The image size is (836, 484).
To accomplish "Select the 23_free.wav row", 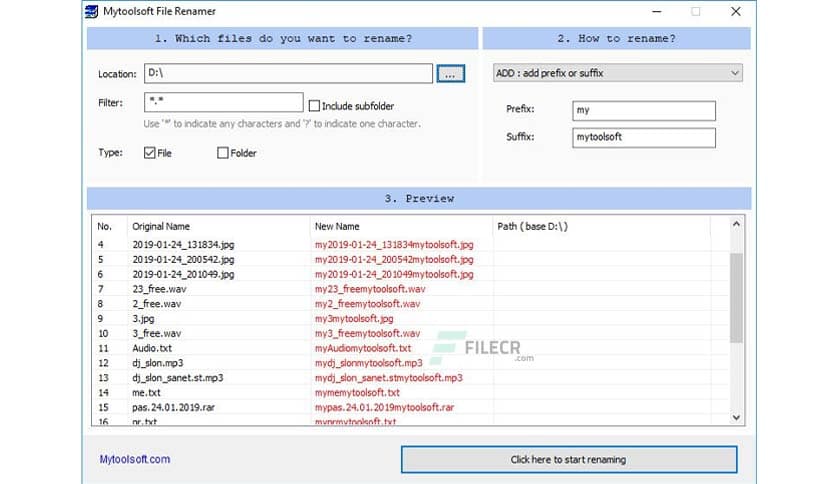I will point(411,289).
